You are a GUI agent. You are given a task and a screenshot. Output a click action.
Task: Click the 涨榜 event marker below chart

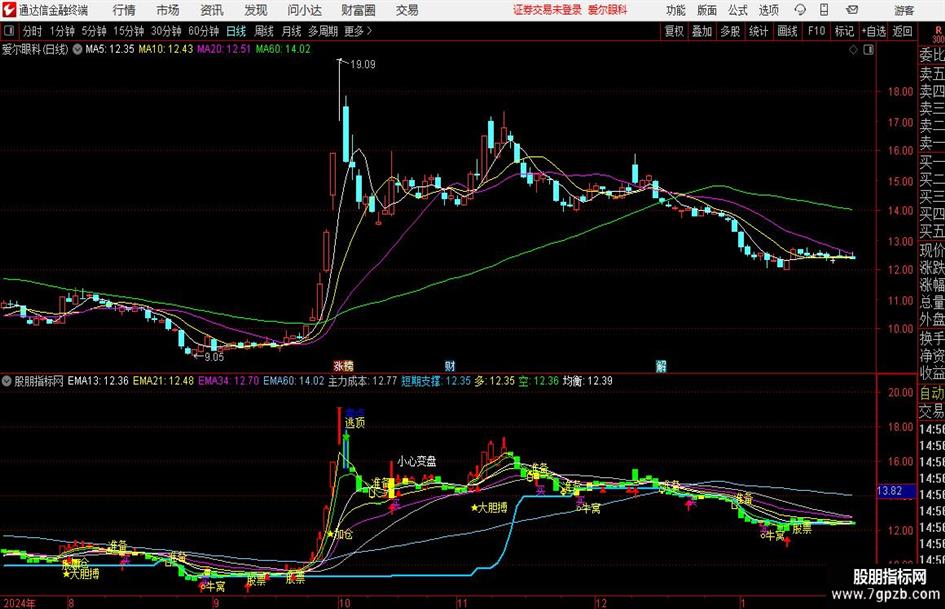tap(344, 366)
